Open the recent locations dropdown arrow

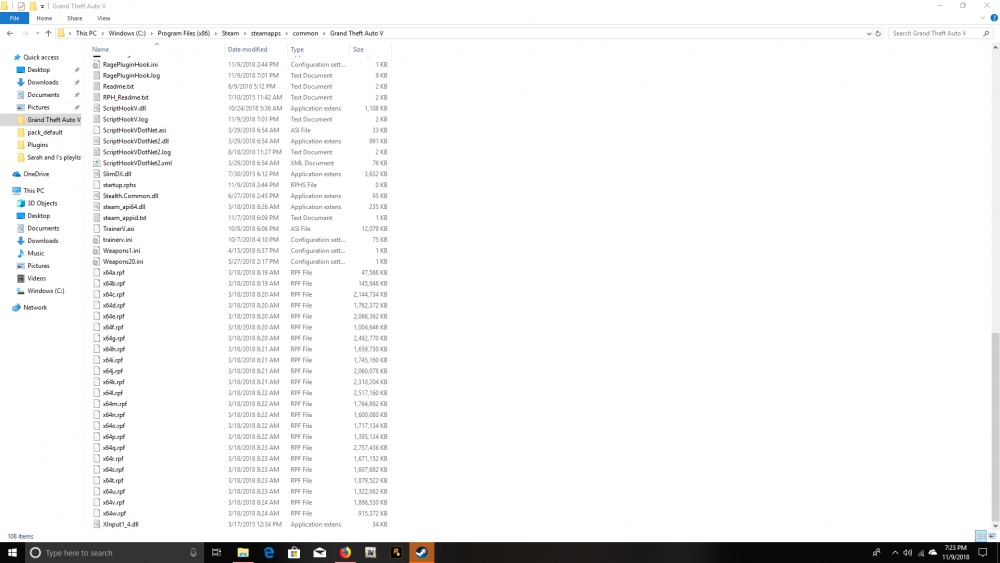37,33
